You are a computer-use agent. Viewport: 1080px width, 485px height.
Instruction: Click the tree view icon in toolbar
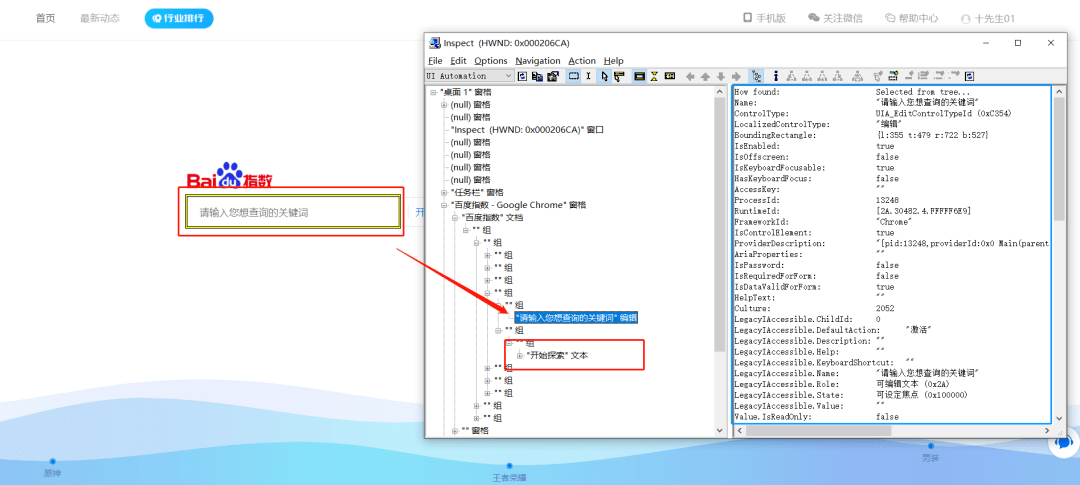click(756, 76)
